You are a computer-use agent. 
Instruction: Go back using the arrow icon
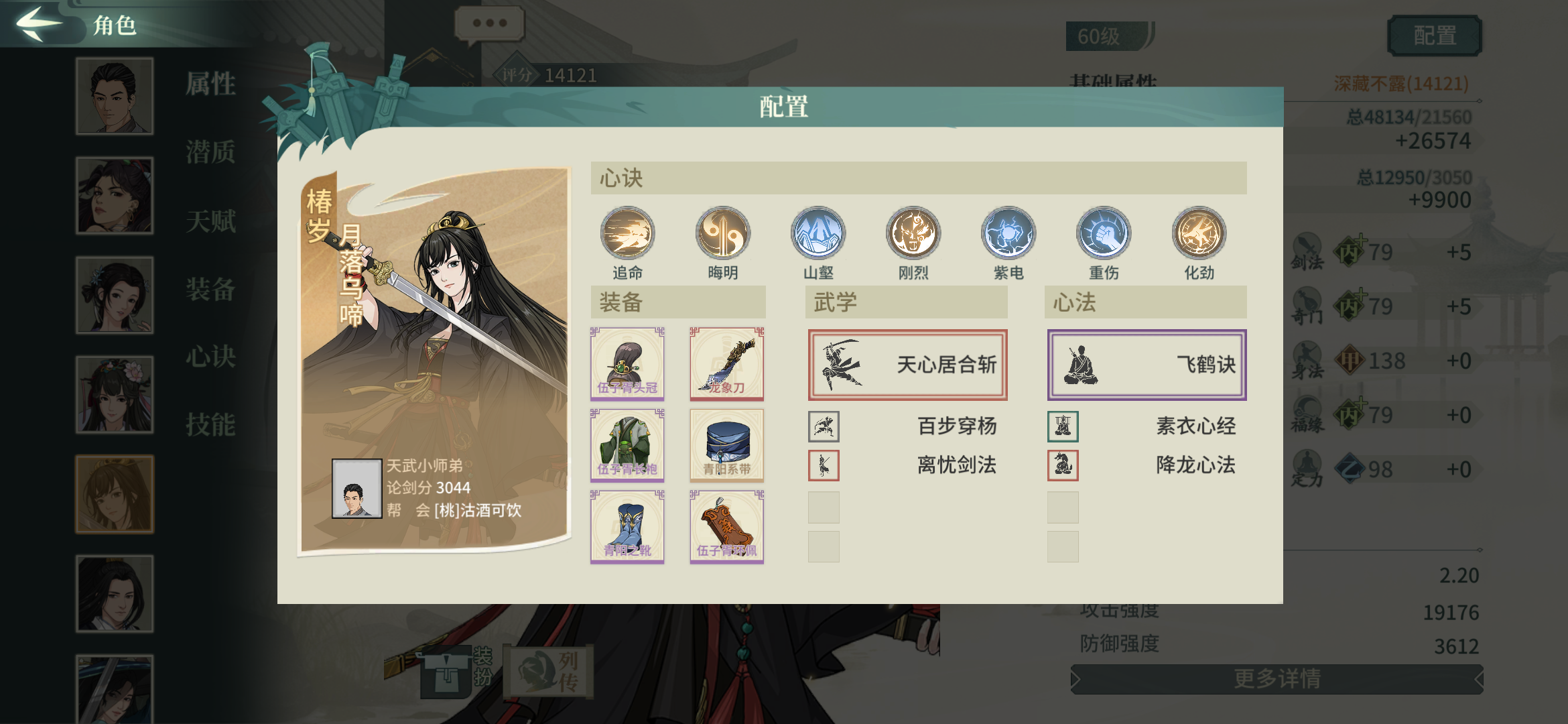[x=39, y=24]
